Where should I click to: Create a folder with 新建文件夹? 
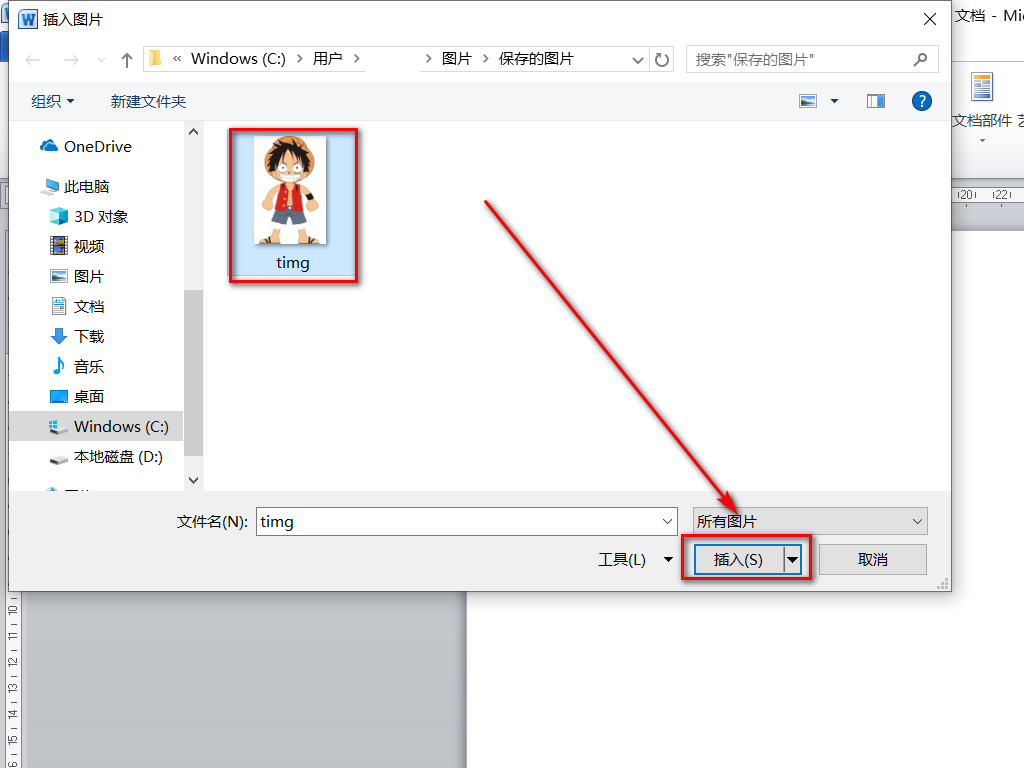click(148, 101)
